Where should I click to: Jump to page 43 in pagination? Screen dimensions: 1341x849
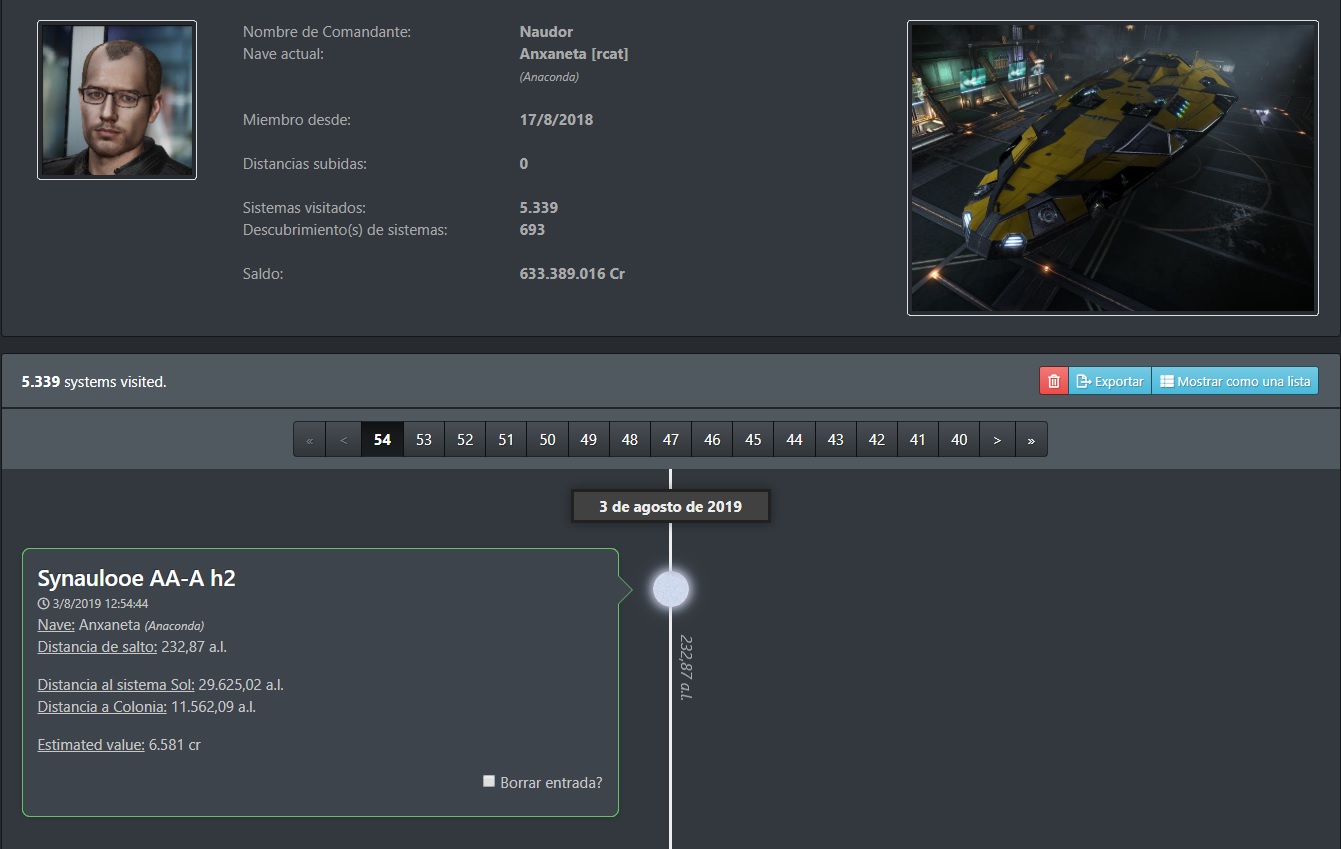pos(836,440)
